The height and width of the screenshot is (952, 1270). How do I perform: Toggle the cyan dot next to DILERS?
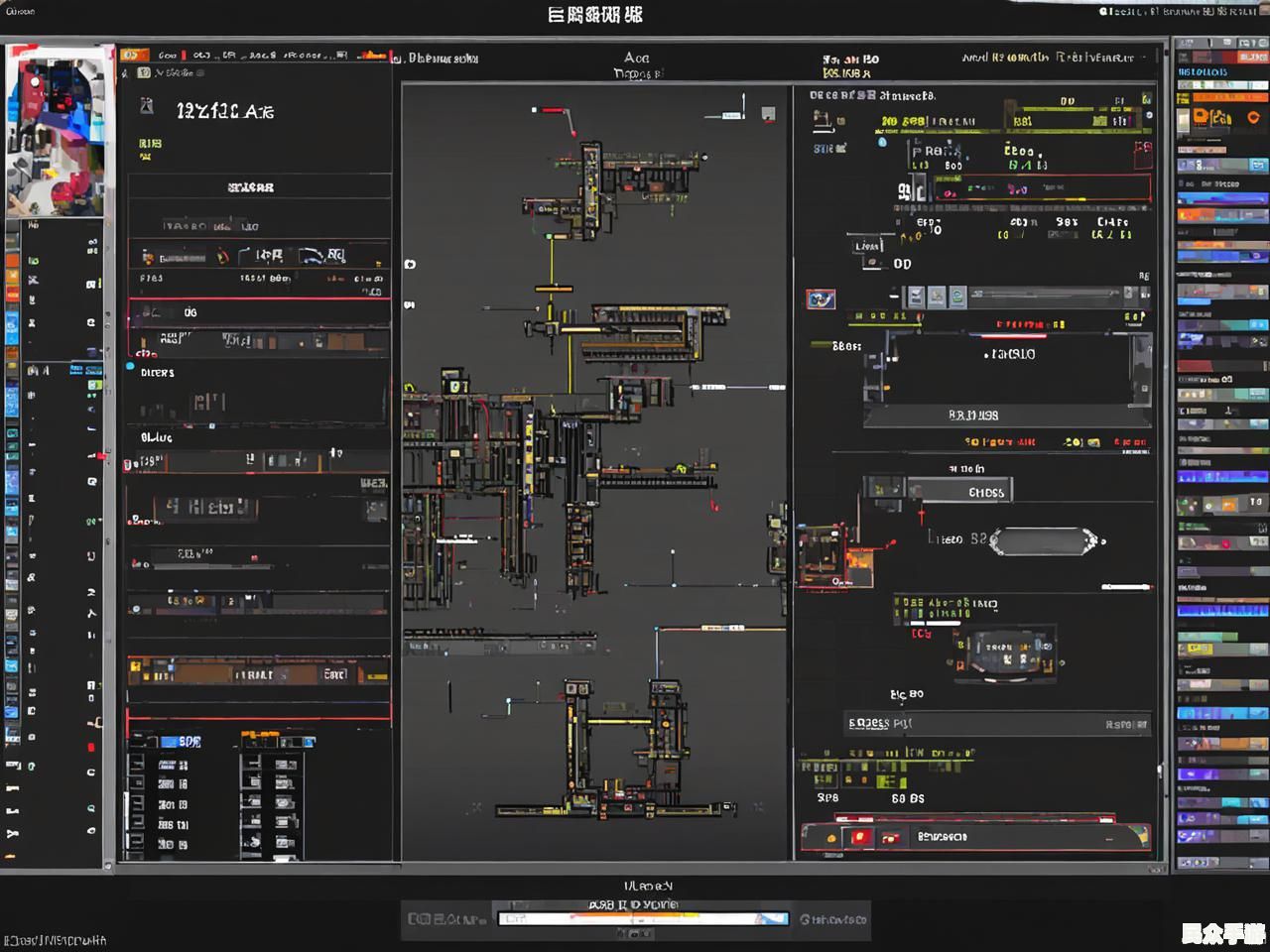pyautogui.click(x=130, y=366)
